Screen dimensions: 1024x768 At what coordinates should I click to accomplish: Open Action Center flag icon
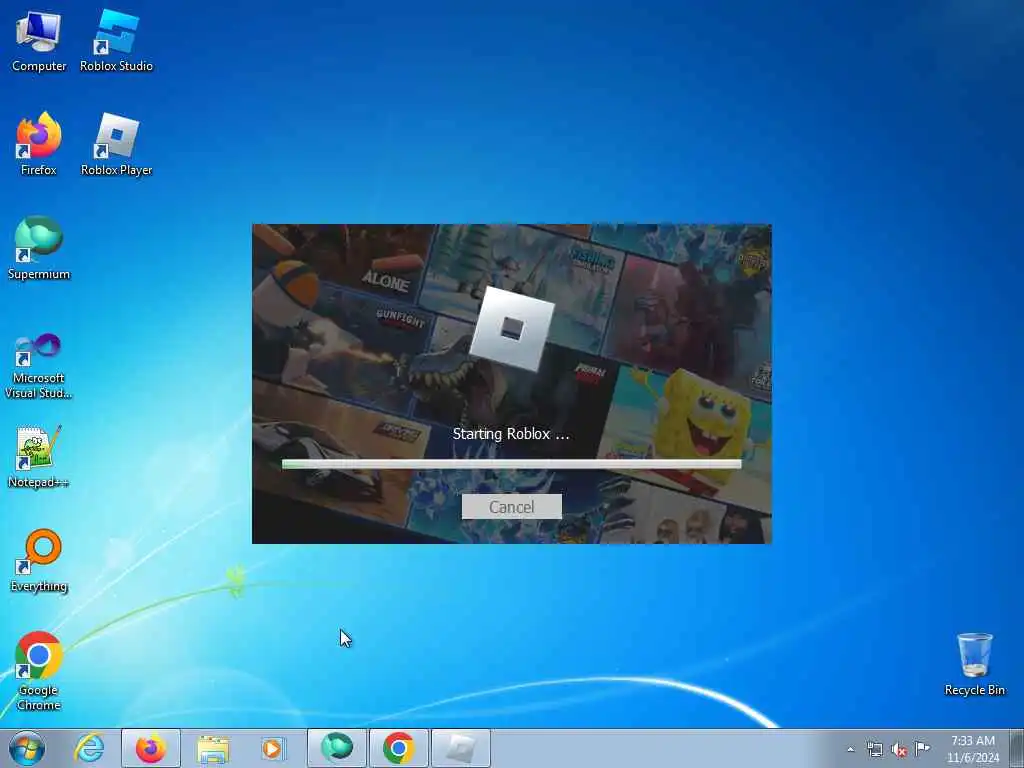click(922, 748)
